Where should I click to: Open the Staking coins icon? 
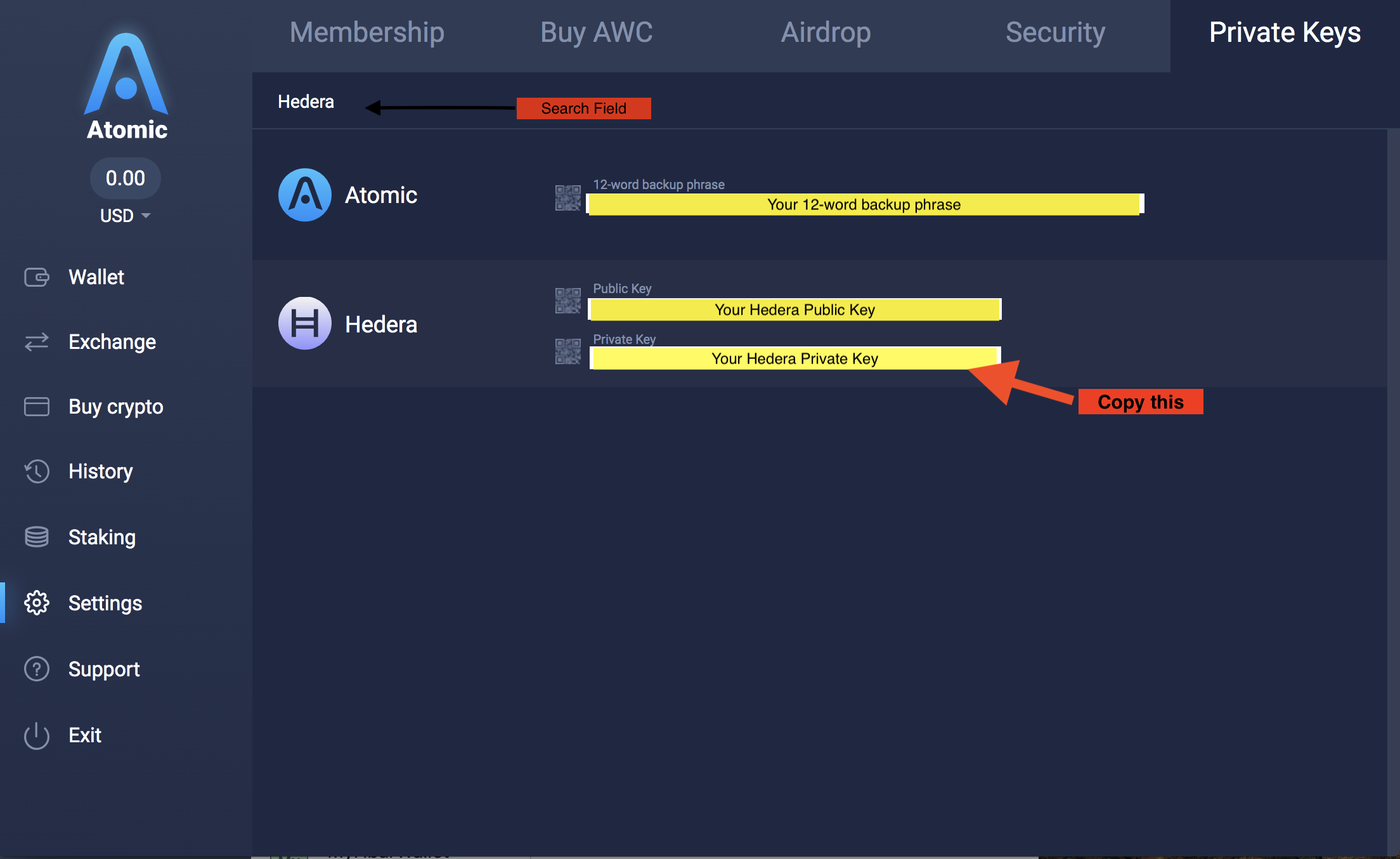37,537
